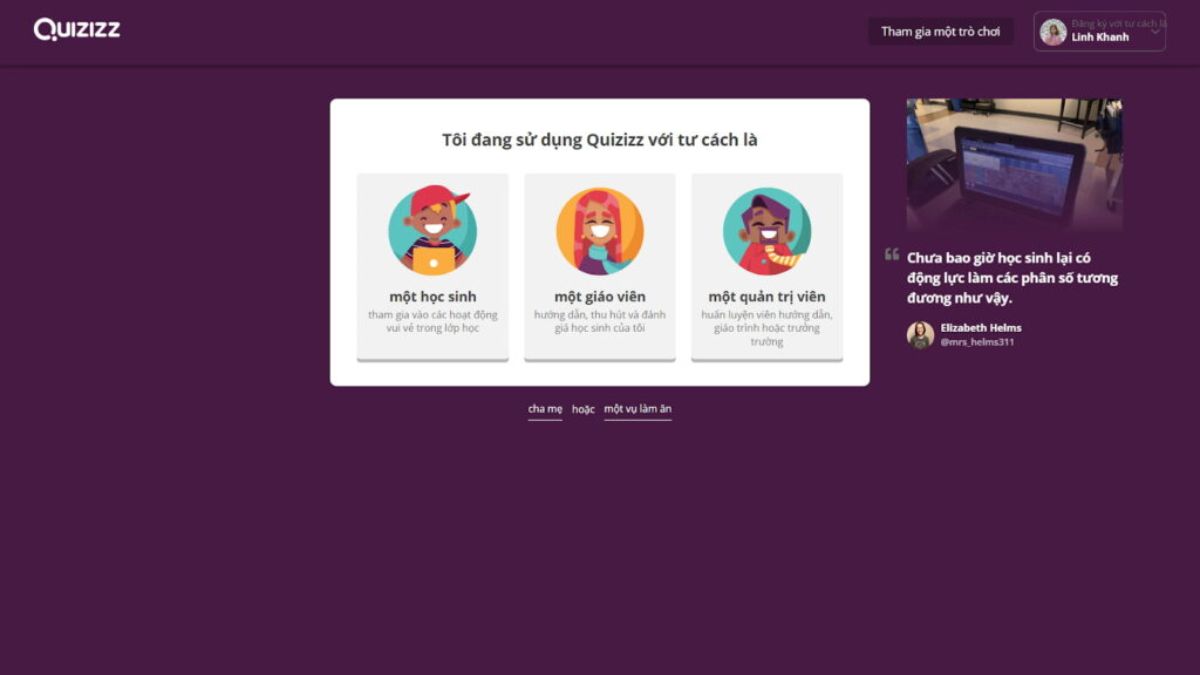
Task: Click the "Tham gia một trò chơi" button
Action: 940,32
